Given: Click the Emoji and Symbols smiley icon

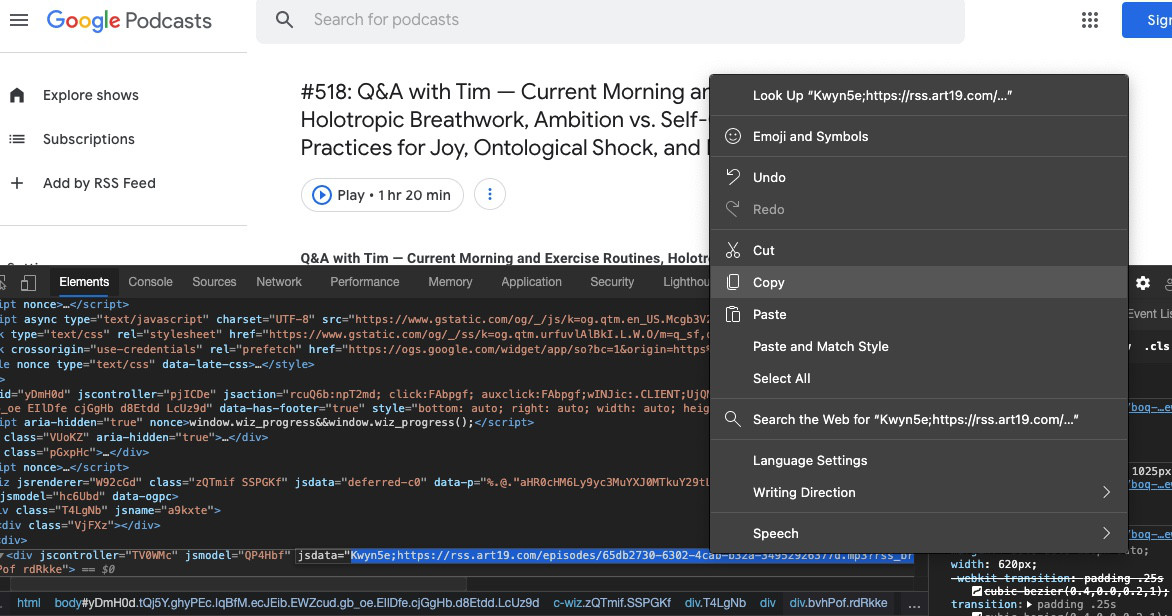Looking at the screenshot, I should [733, 136].
